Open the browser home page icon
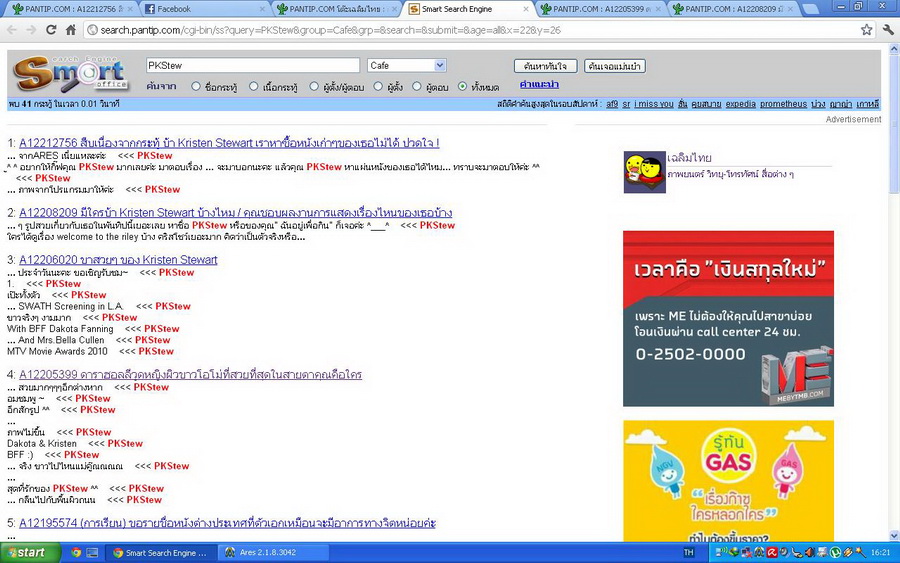Screen dimensions: 900x563 tap(71, 30)
